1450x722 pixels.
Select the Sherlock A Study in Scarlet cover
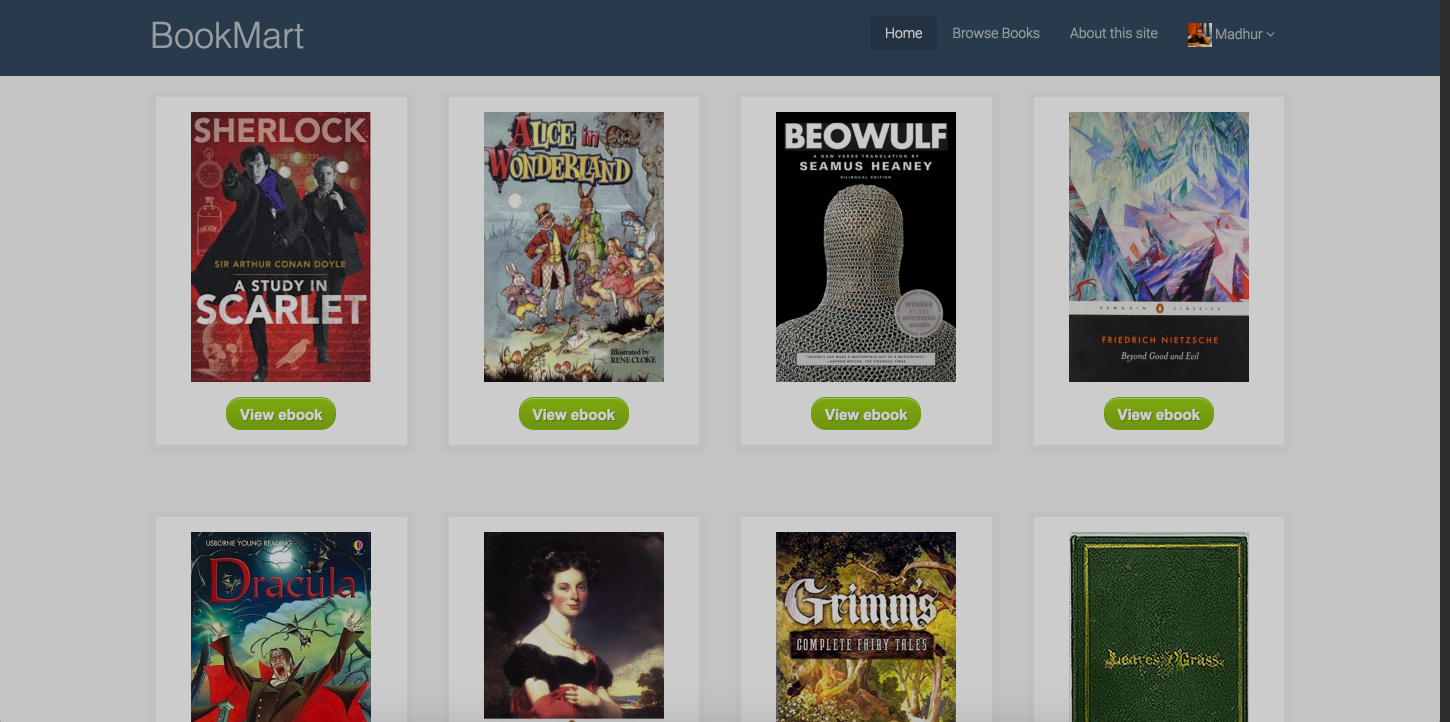coord(281,247)
